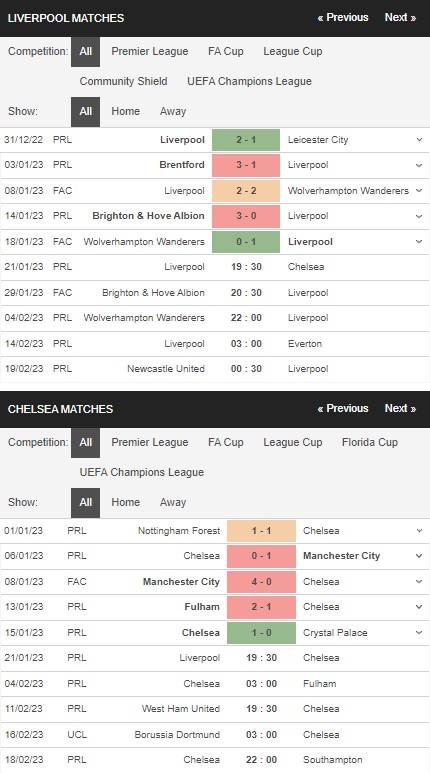430x773 pixels.
Task: Go to Previous Chelsea matches page
Action: click(x=343, y=409)
